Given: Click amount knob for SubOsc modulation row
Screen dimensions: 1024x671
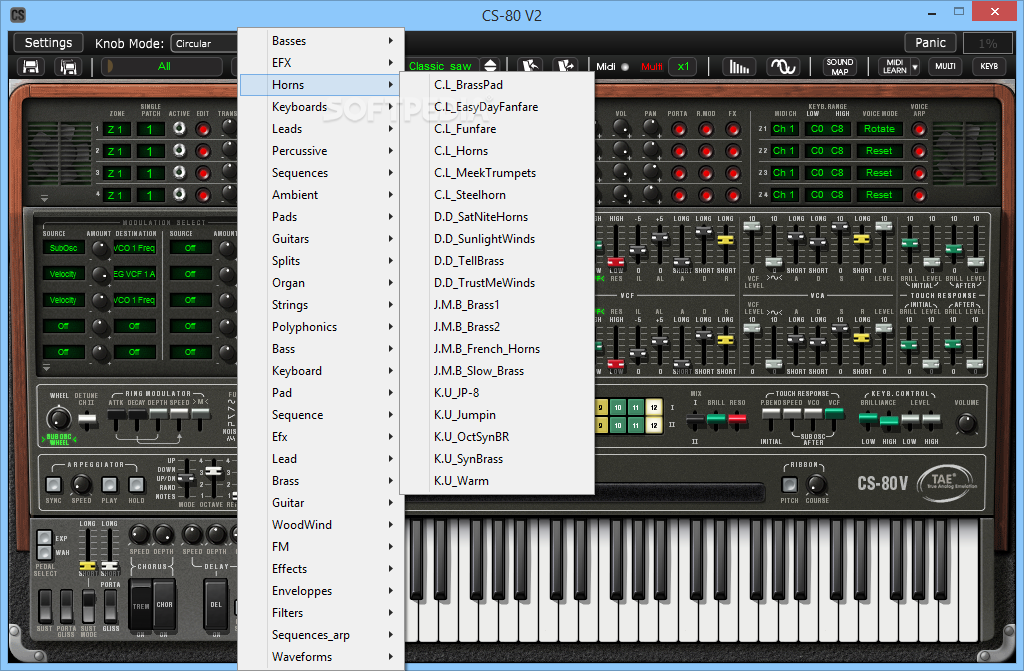Looking at the screenshot, I should click(100, 248).
